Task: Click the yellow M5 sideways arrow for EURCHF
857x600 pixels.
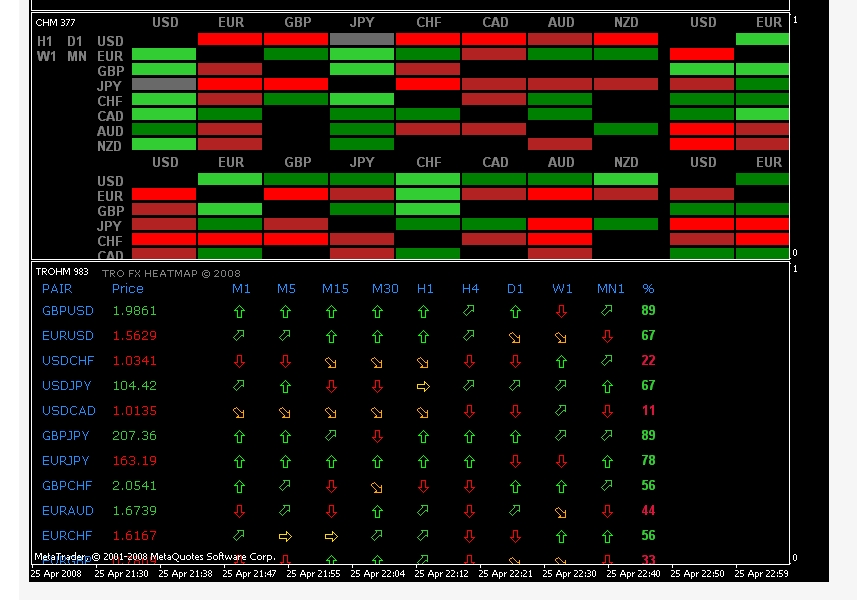Action: [285, 536]
